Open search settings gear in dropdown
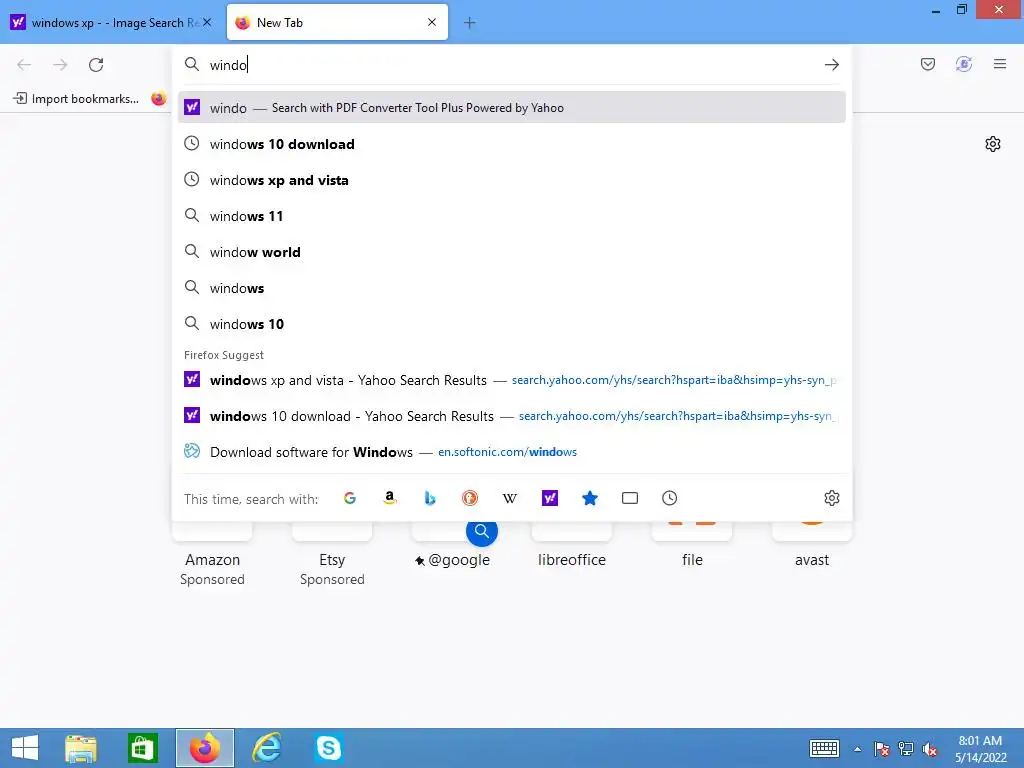 tap(831, 498)
